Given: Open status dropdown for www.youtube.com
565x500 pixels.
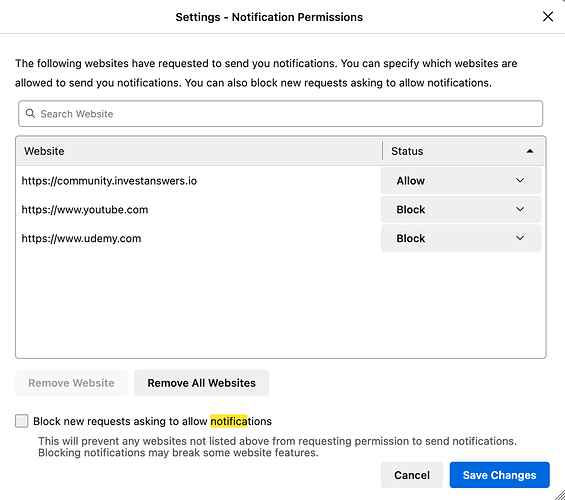Looking at the screenshot, I should pos(461,209).
